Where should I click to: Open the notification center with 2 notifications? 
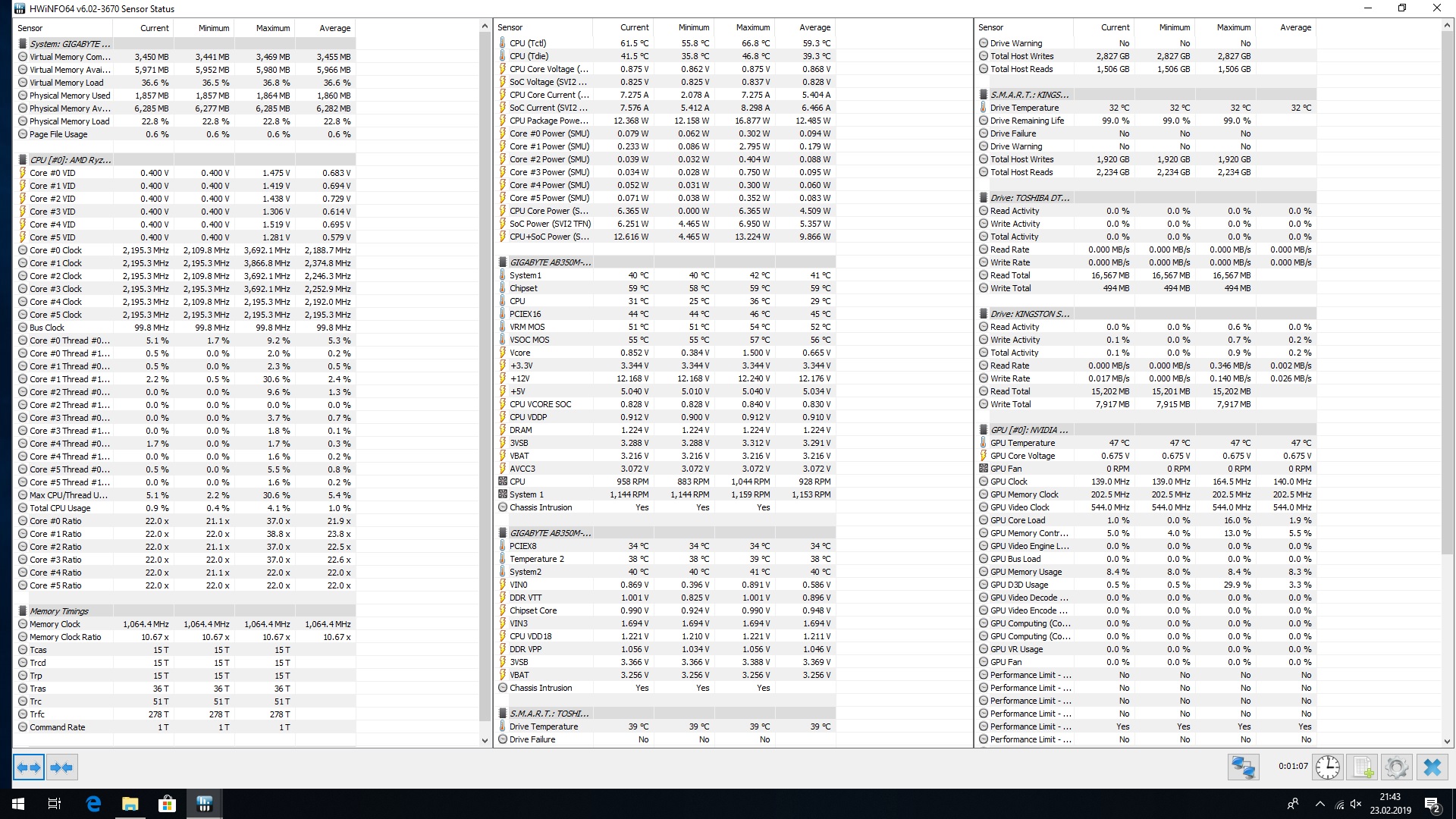[1432, 804]
